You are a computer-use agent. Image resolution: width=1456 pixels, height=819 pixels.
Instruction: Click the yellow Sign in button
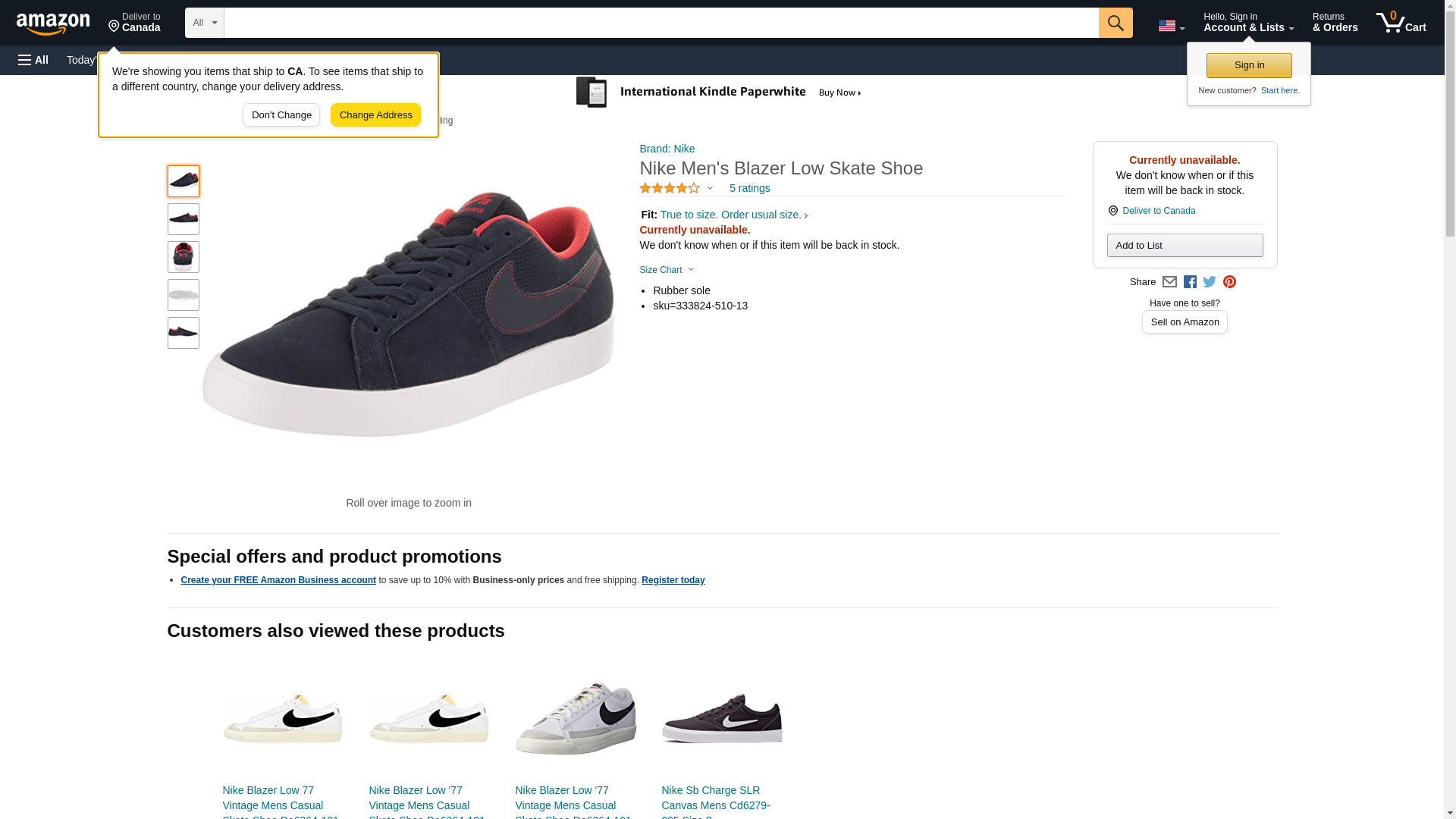pyautogui.click(x=1249, y=65)
